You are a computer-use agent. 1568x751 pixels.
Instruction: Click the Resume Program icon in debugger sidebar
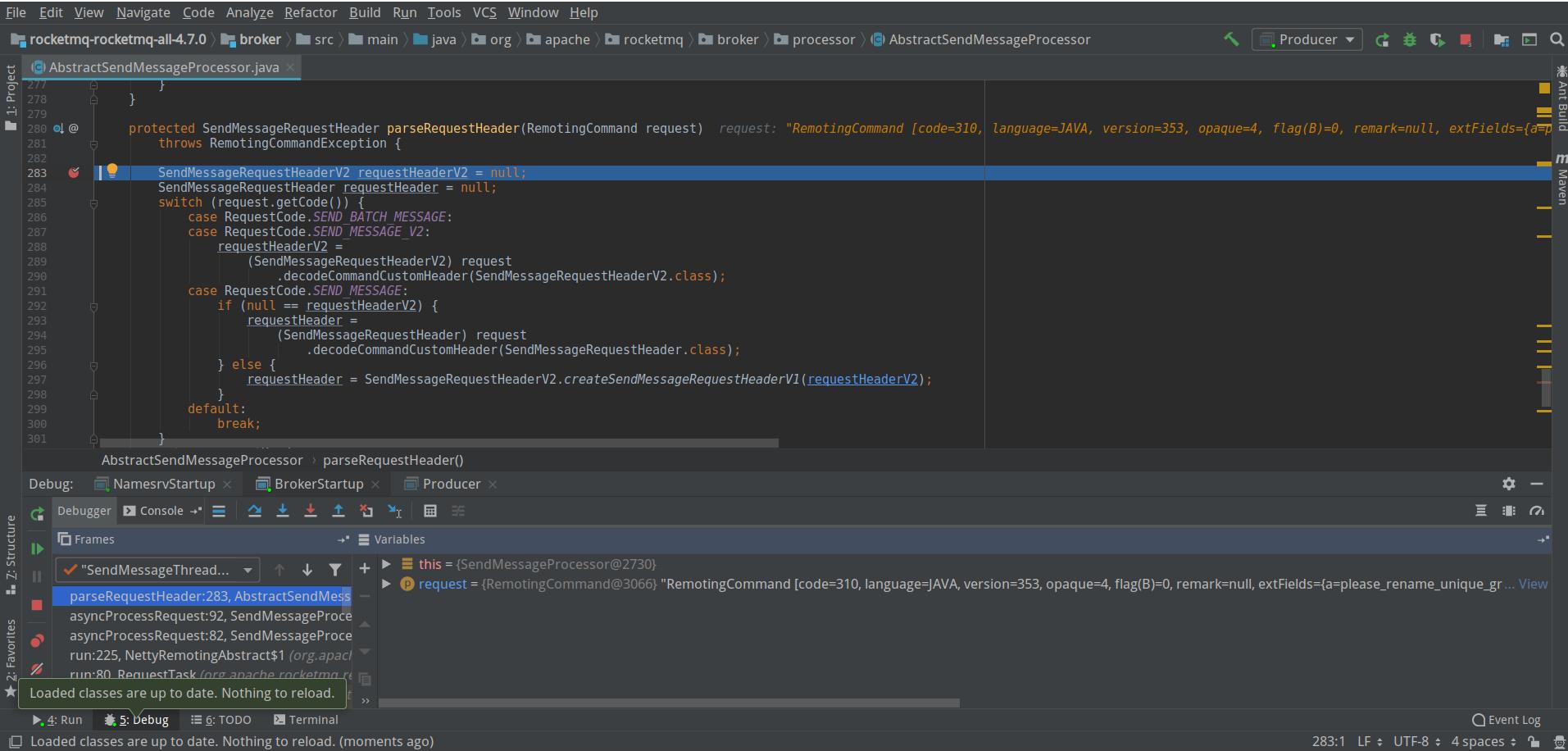37,548
